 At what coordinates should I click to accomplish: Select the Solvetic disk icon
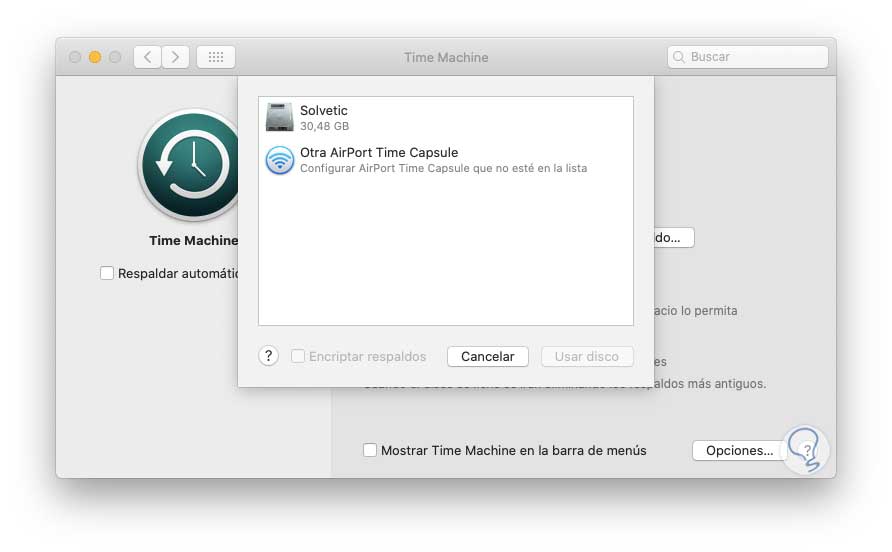[x=279, y=117]
